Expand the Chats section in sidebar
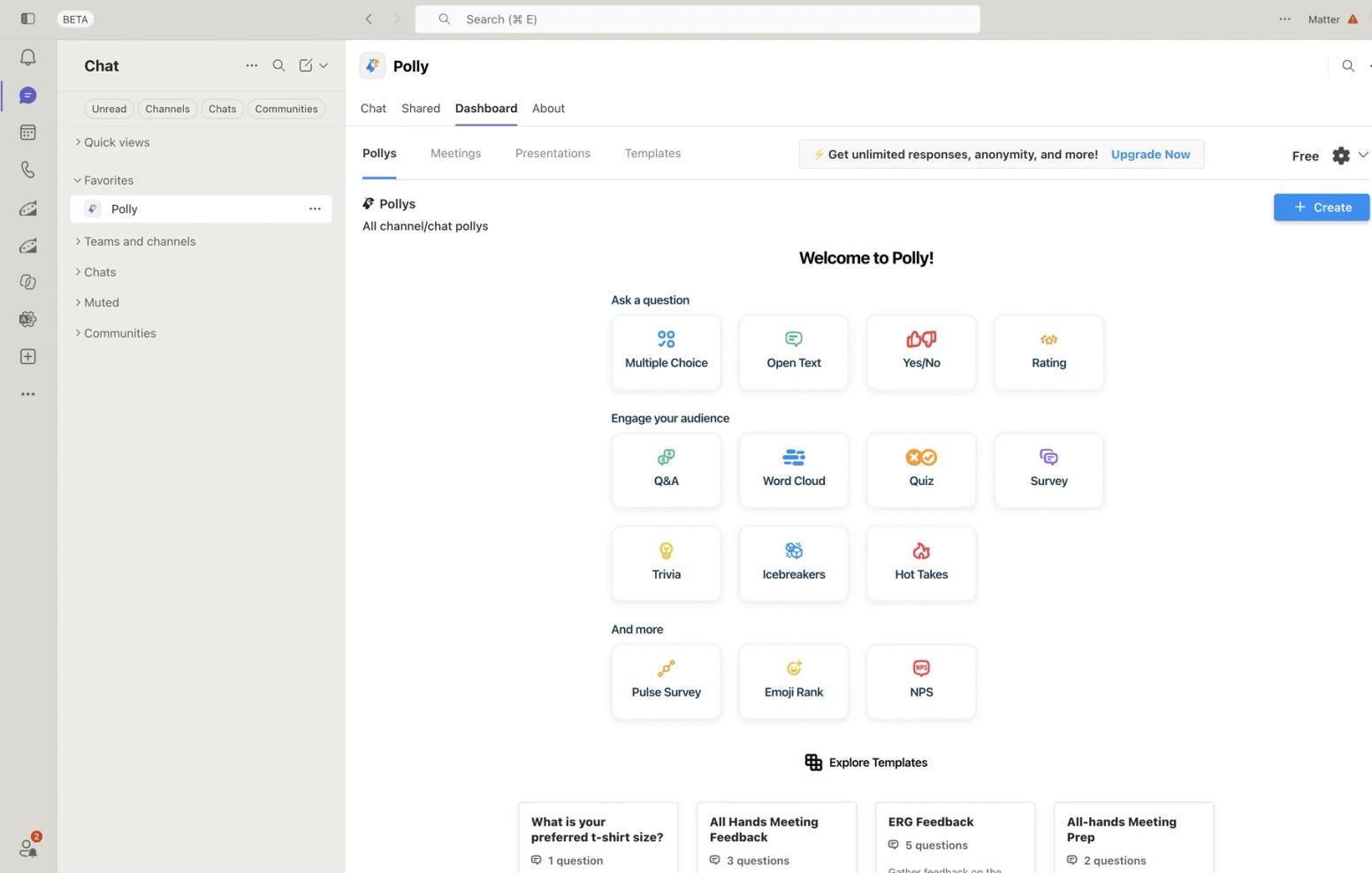The image size is (1372, 873). [95, 272]
